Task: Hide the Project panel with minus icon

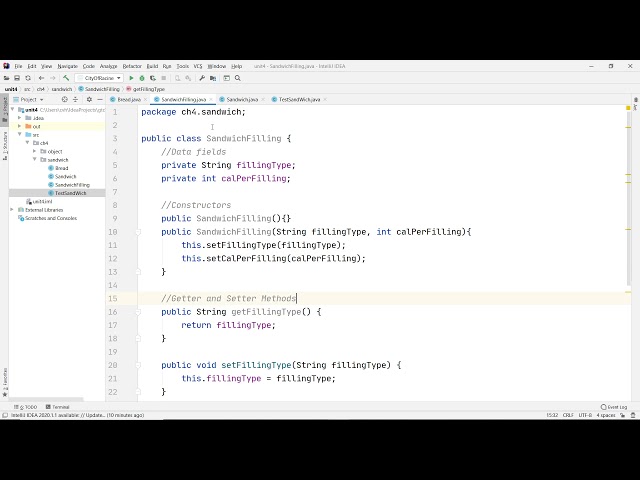Action: (100, 99)
